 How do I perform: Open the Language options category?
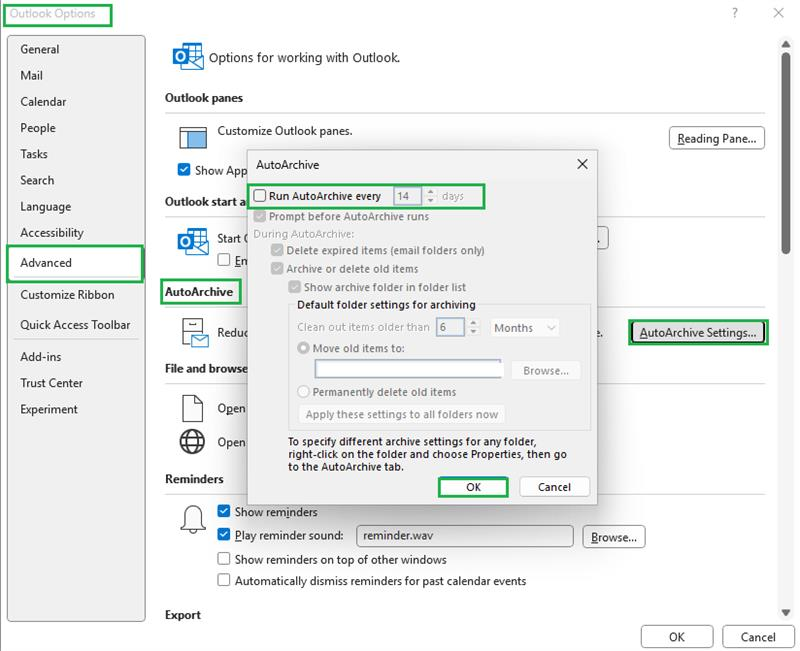[76, 206]
